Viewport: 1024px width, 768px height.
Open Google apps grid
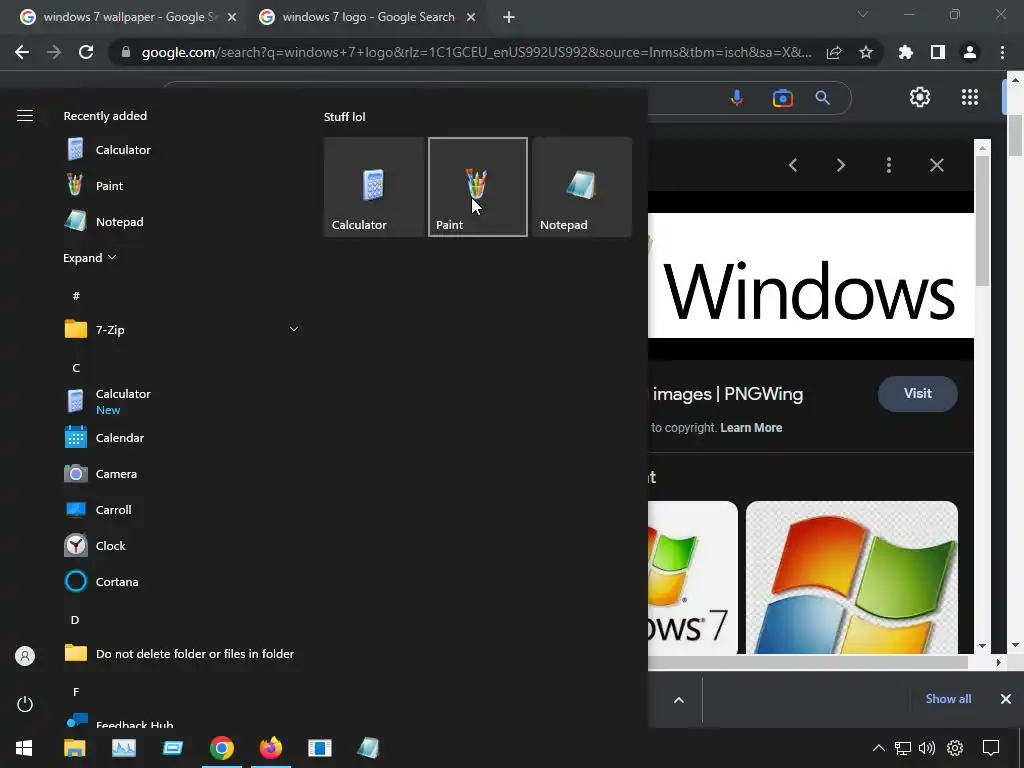pyautogui.click(x=970, y=97)
